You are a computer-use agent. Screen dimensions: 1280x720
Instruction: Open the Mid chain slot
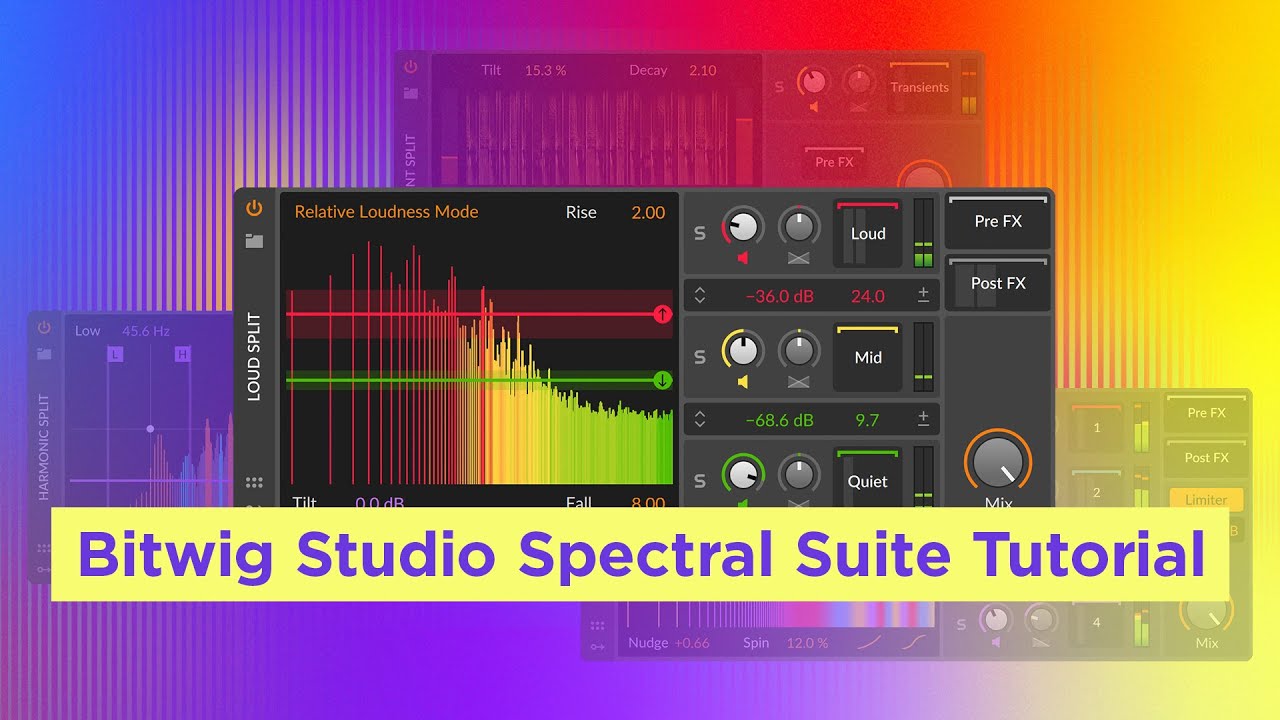coord(868,357)
